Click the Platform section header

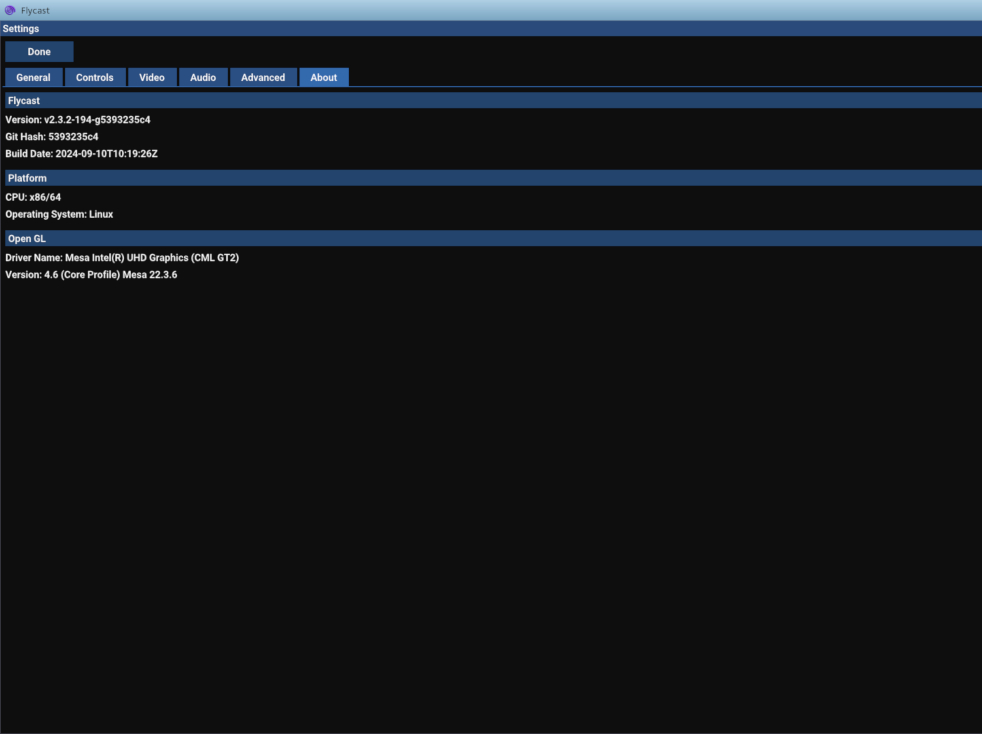[x=494, y=178]
